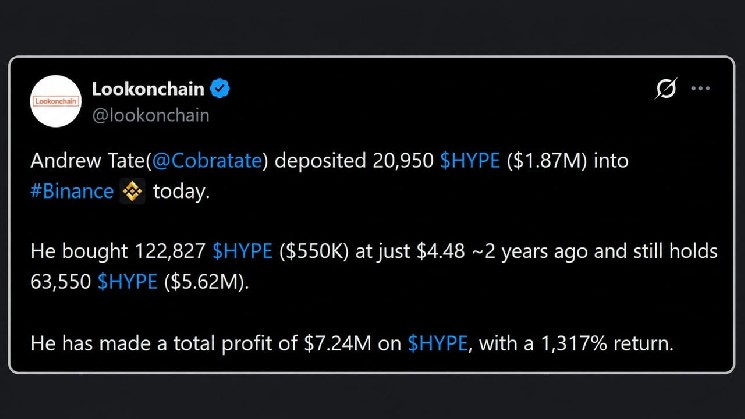The width and height of the screenshot is (745, 419).
Task: Click the word today after Binance logo
Action: pos(181,191)
